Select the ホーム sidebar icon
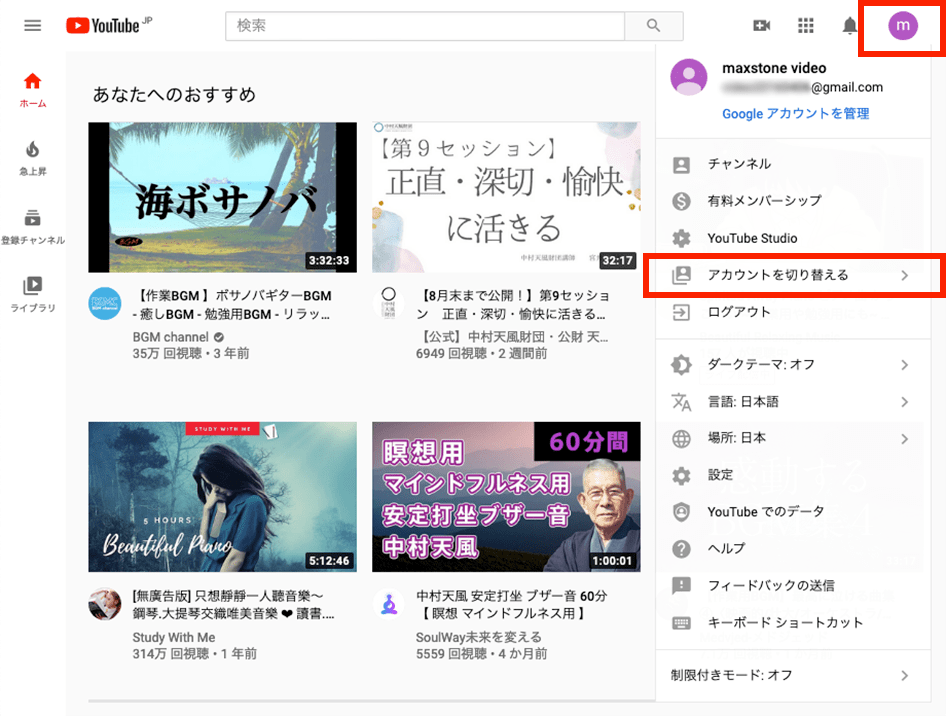This screenshot has height=716, width=946. 33,88
